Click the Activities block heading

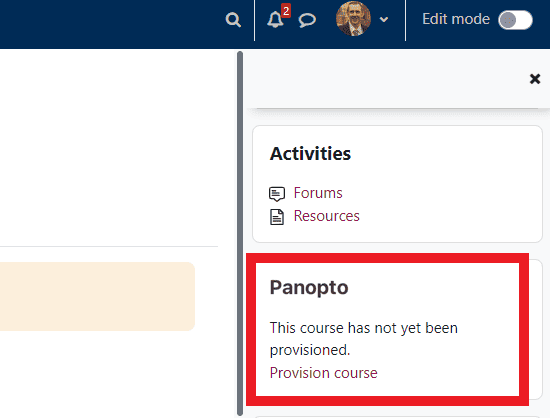(310, 154)
